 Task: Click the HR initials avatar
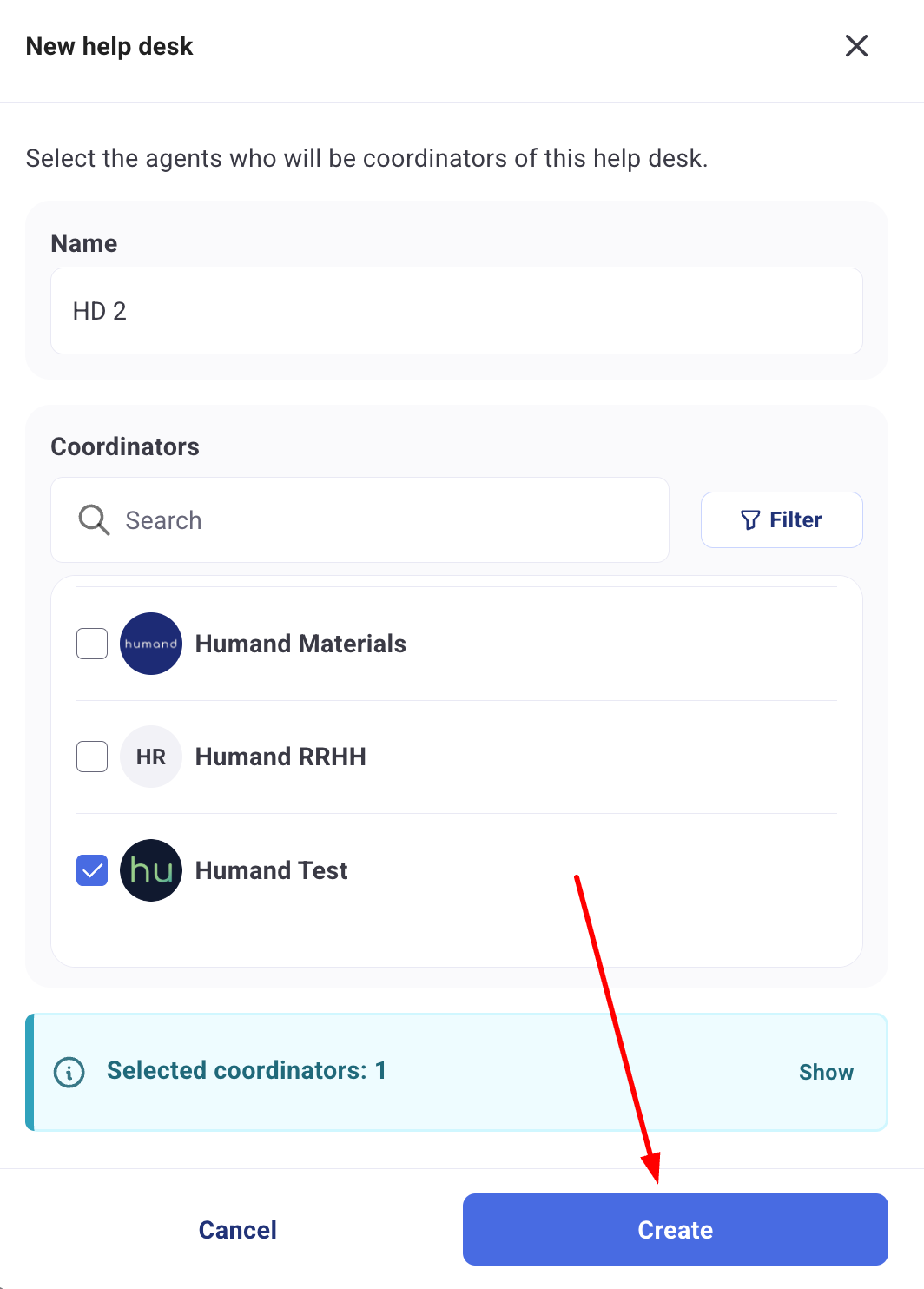tap(151, 757)
